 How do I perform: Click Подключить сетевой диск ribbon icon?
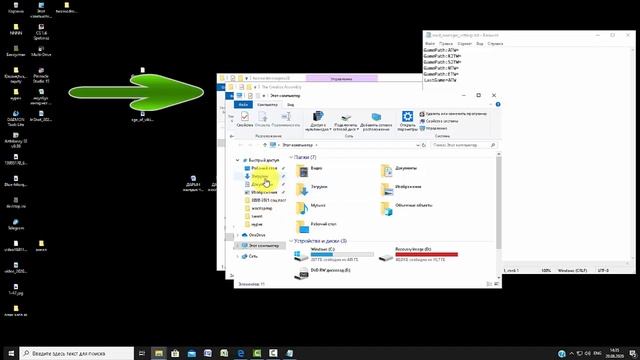[346, 120]
